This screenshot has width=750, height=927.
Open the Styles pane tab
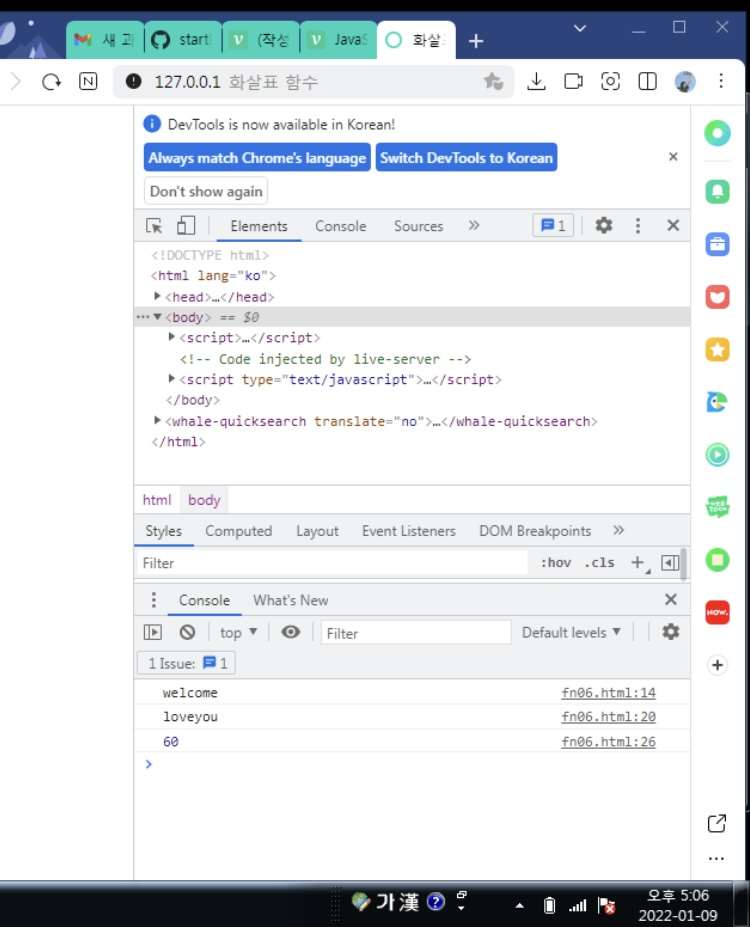[x=164, y=531]
